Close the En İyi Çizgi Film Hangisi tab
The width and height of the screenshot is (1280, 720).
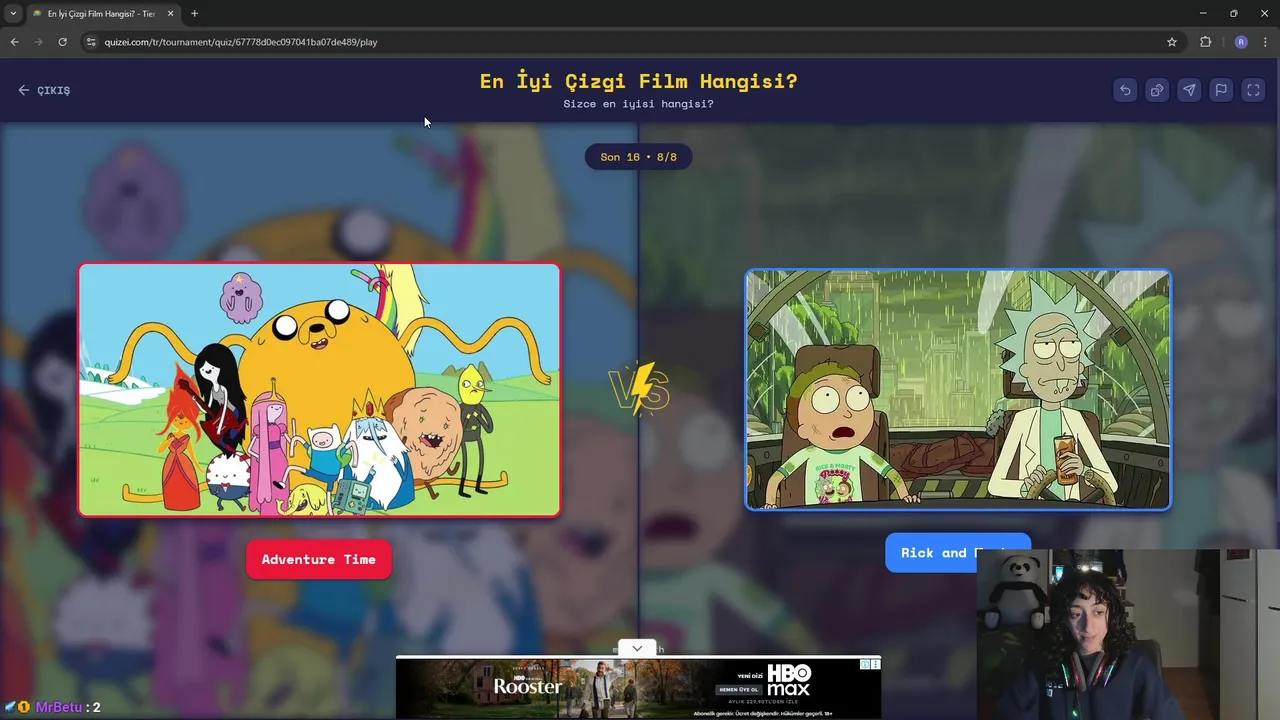170,14
